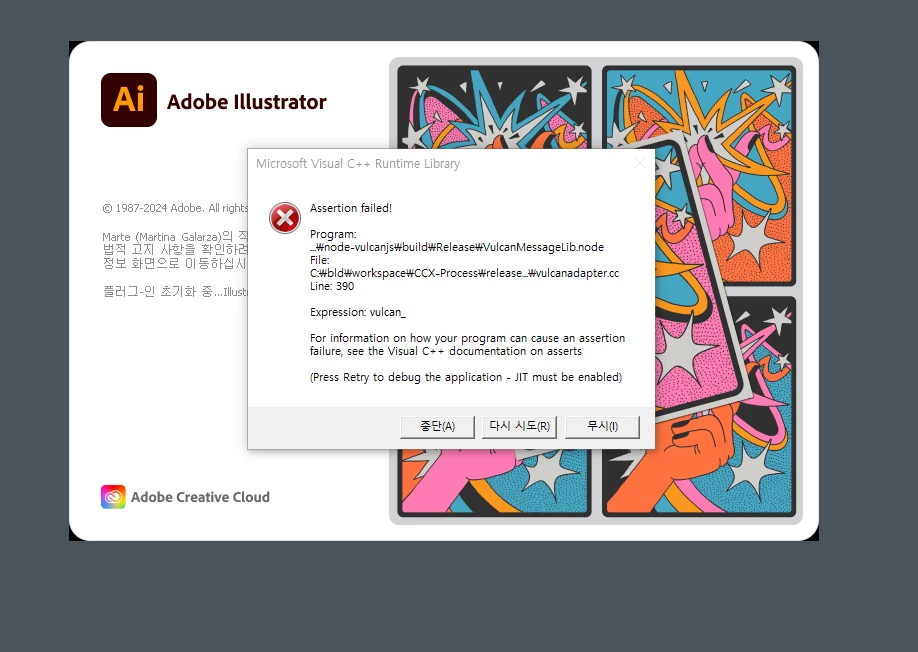The height and width of the screenshot is (652, 918).
Task: Click the Adobe Creative Cloud icon
Action: click(113, 497)
